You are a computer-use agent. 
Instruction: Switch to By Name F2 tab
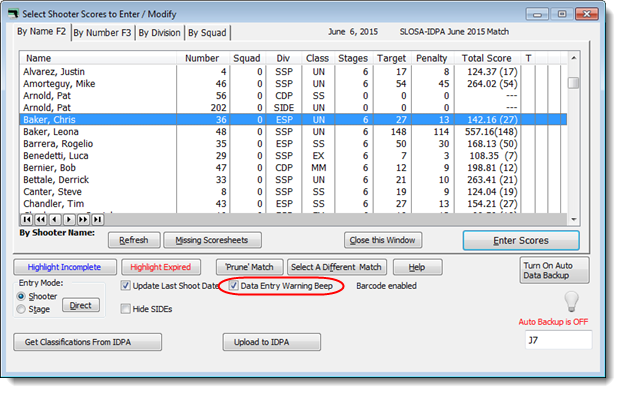pos(42,32)
